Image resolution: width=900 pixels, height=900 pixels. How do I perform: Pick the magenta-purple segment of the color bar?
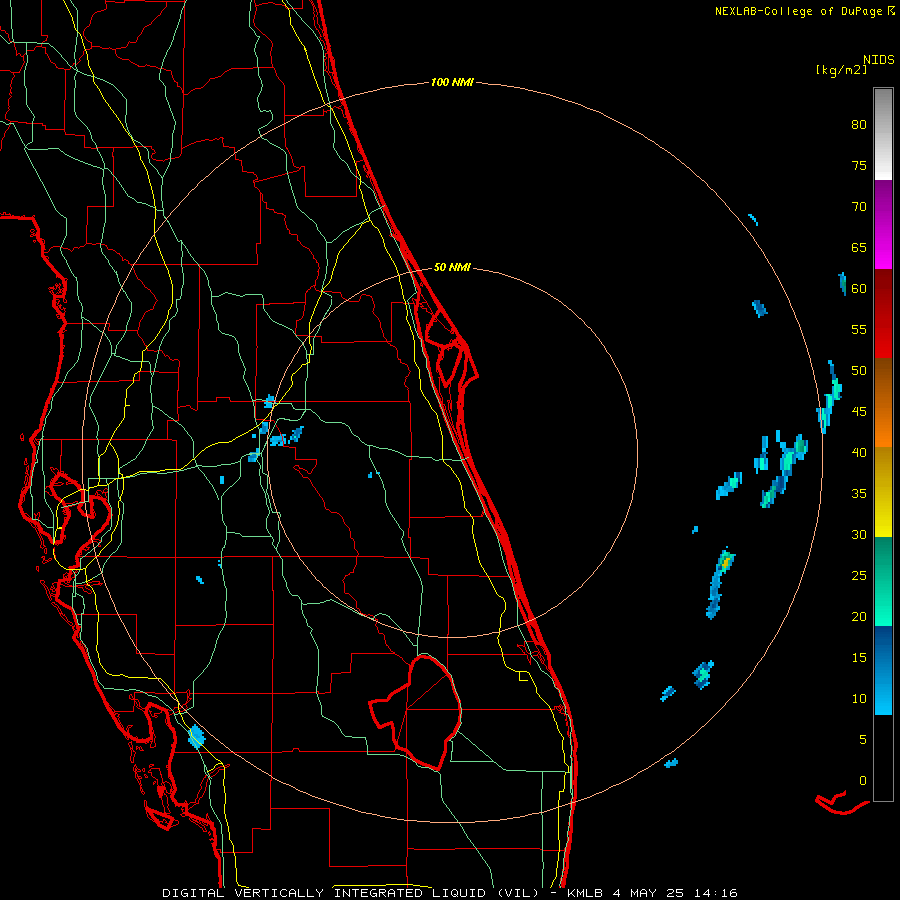883,225
